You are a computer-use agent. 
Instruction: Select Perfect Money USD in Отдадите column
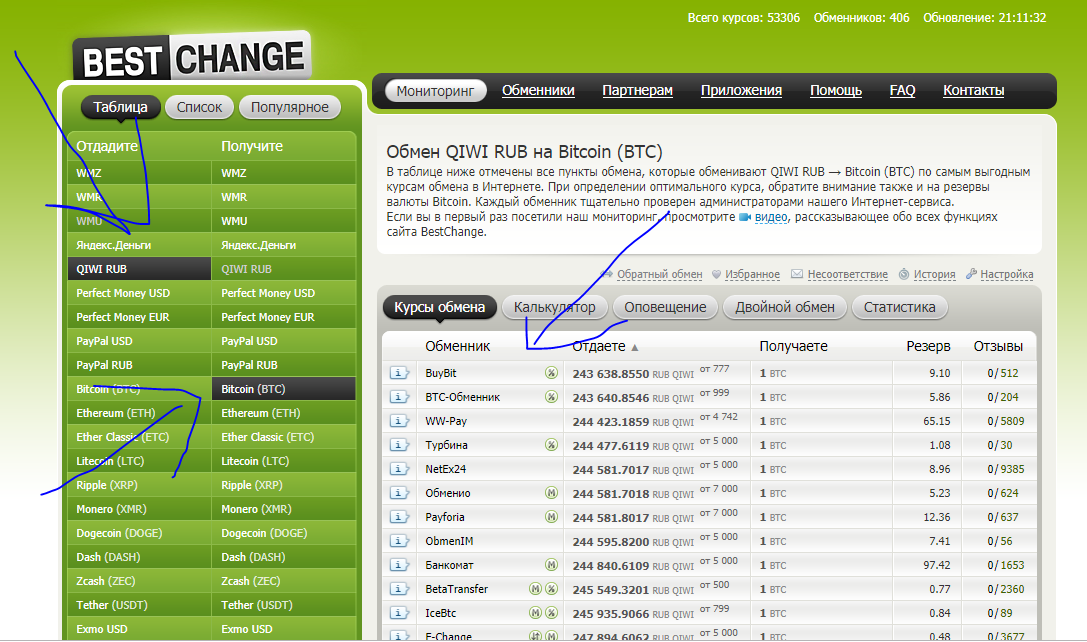139,293
